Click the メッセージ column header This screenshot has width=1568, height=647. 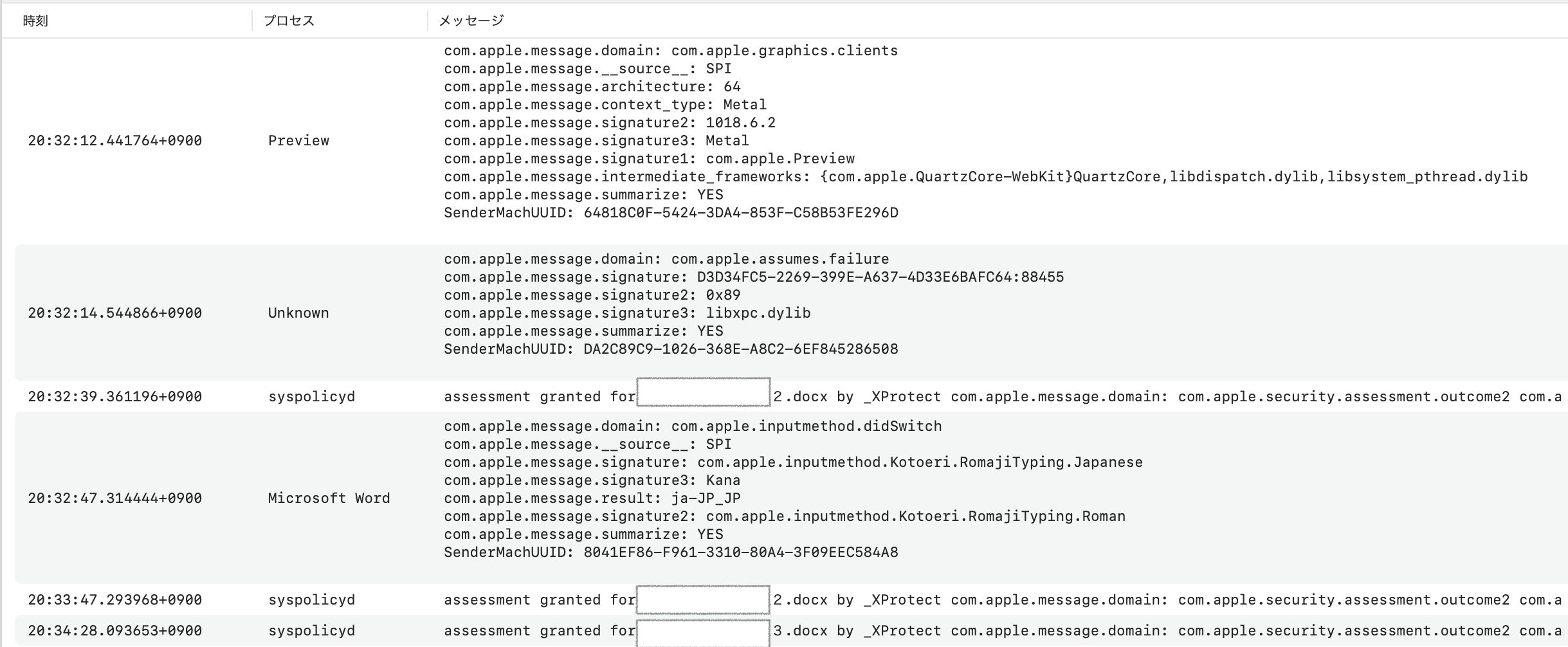(x=471, y=21)
